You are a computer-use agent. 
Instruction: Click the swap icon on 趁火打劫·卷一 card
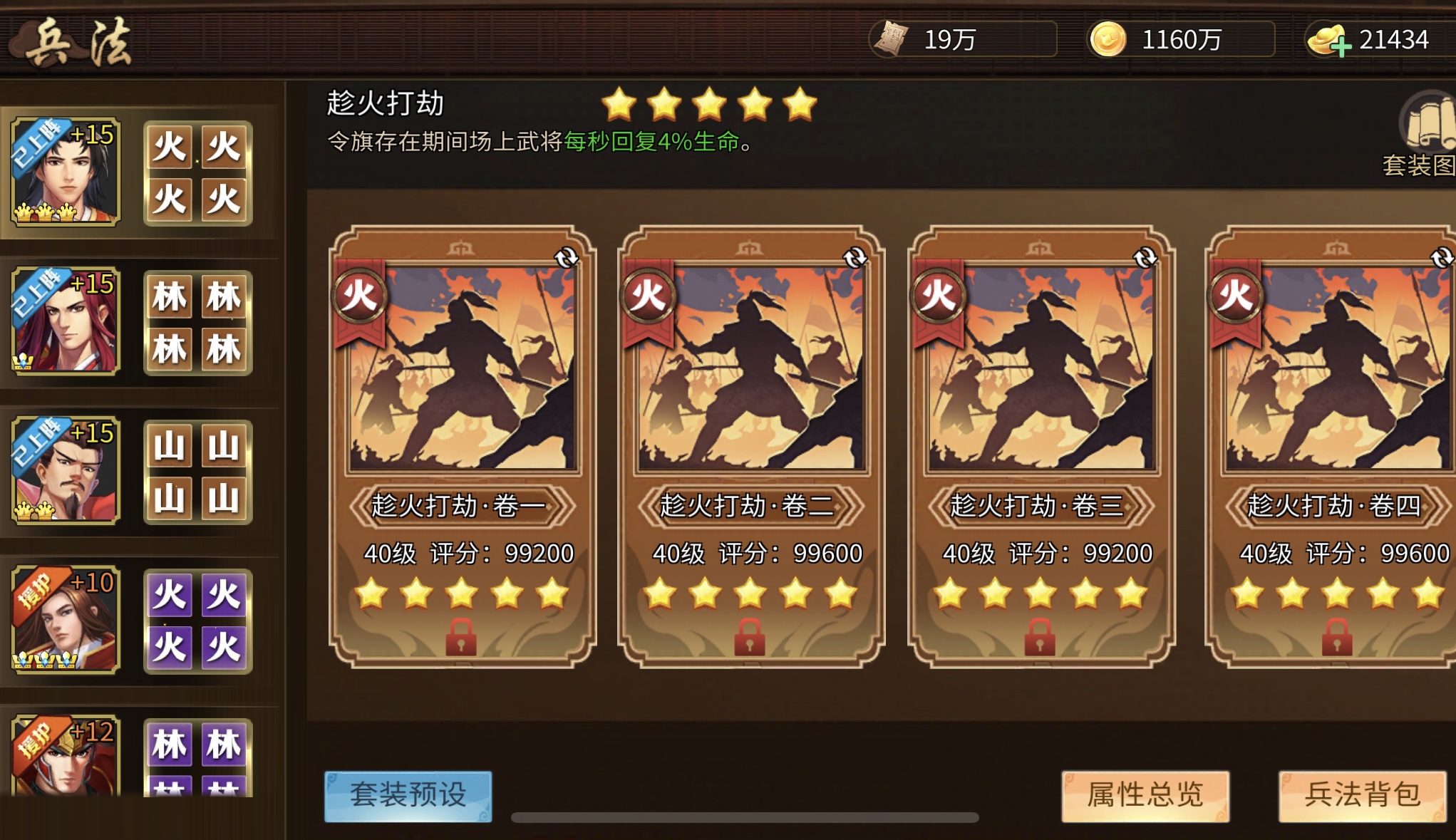567,257
